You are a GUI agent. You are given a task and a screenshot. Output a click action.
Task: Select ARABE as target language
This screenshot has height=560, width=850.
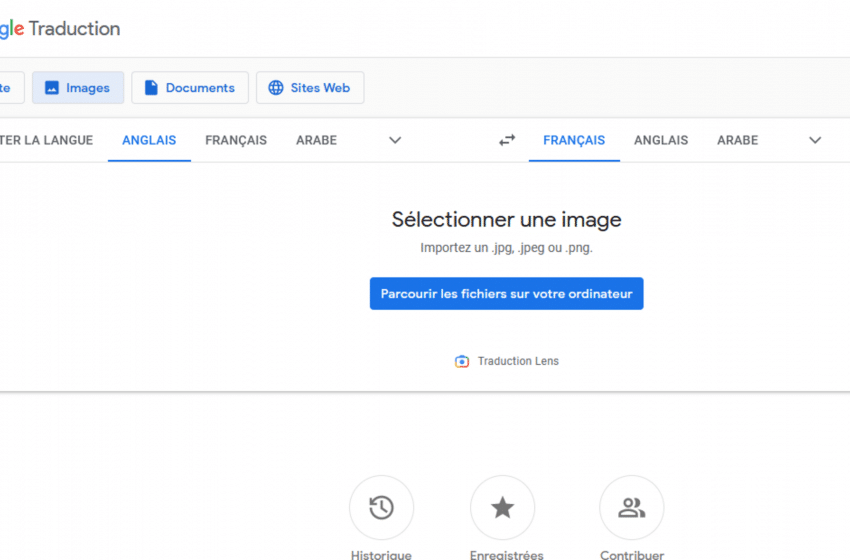[x=737, y=140]
